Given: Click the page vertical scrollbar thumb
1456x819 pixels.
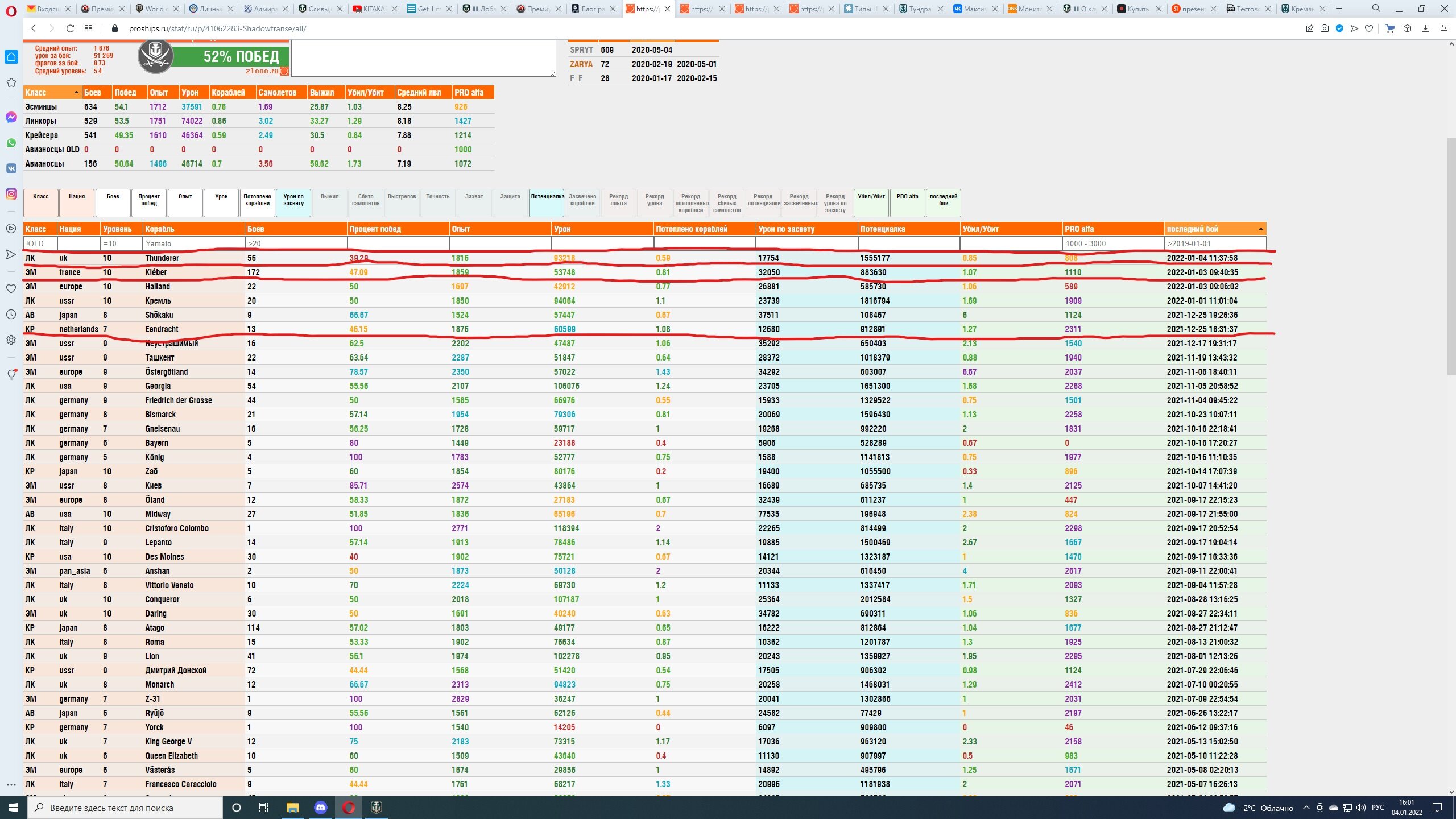Looking at the screenshot, I should (x=1451, y=256).
